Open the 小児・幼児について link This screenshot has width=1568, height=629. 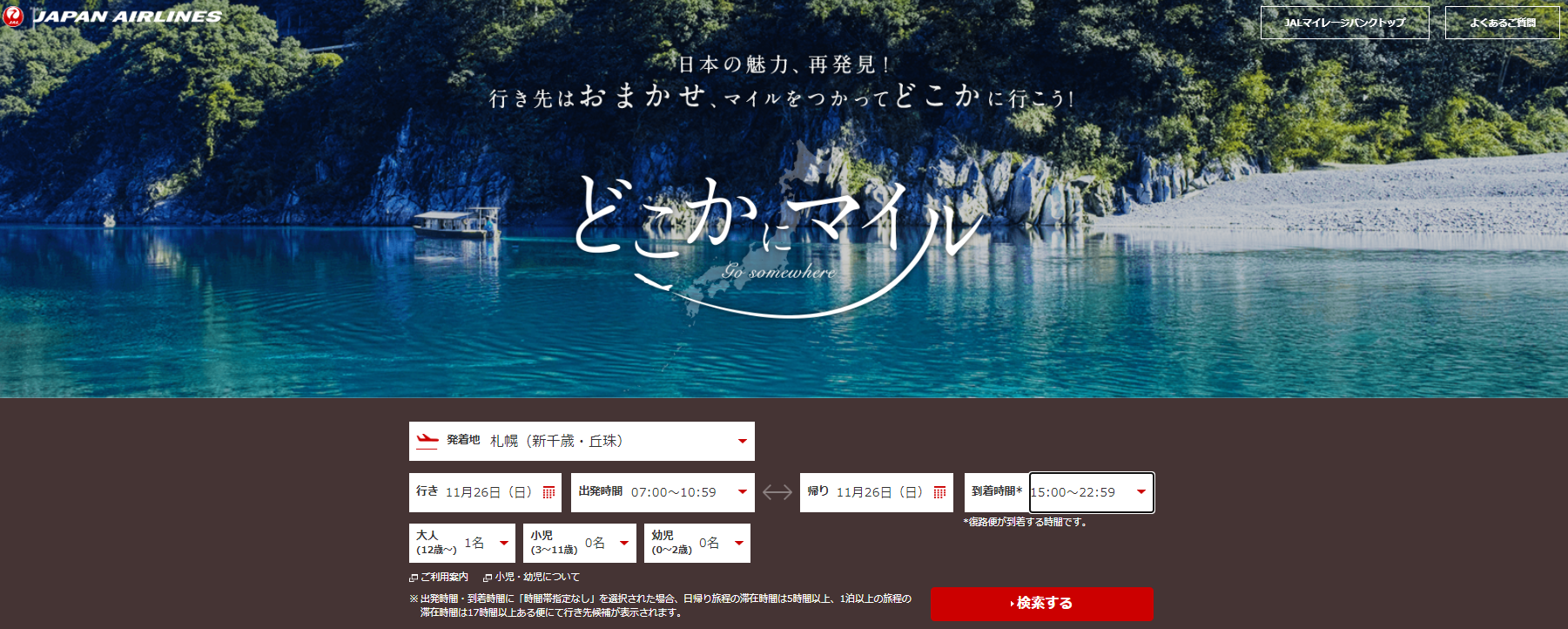537,577
